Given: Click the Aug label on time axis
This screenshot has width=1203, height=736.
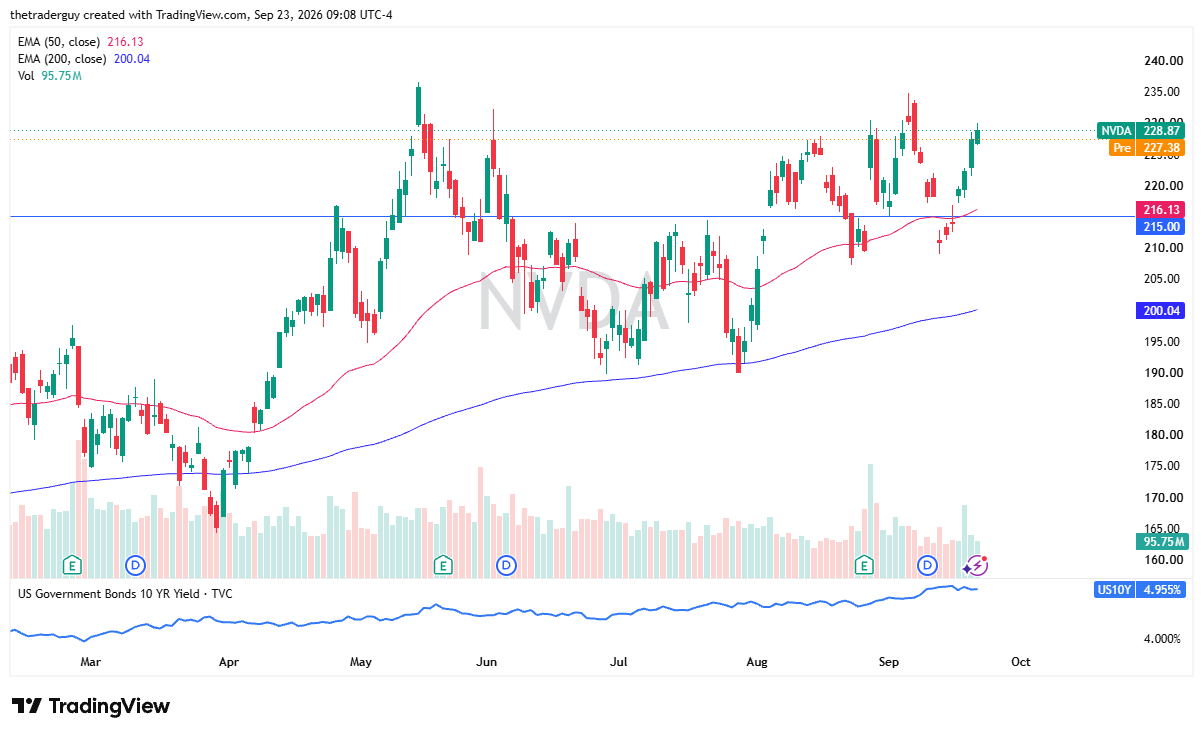Looking at the screenshot, I should pyautogui.click(x=758, y=661).
